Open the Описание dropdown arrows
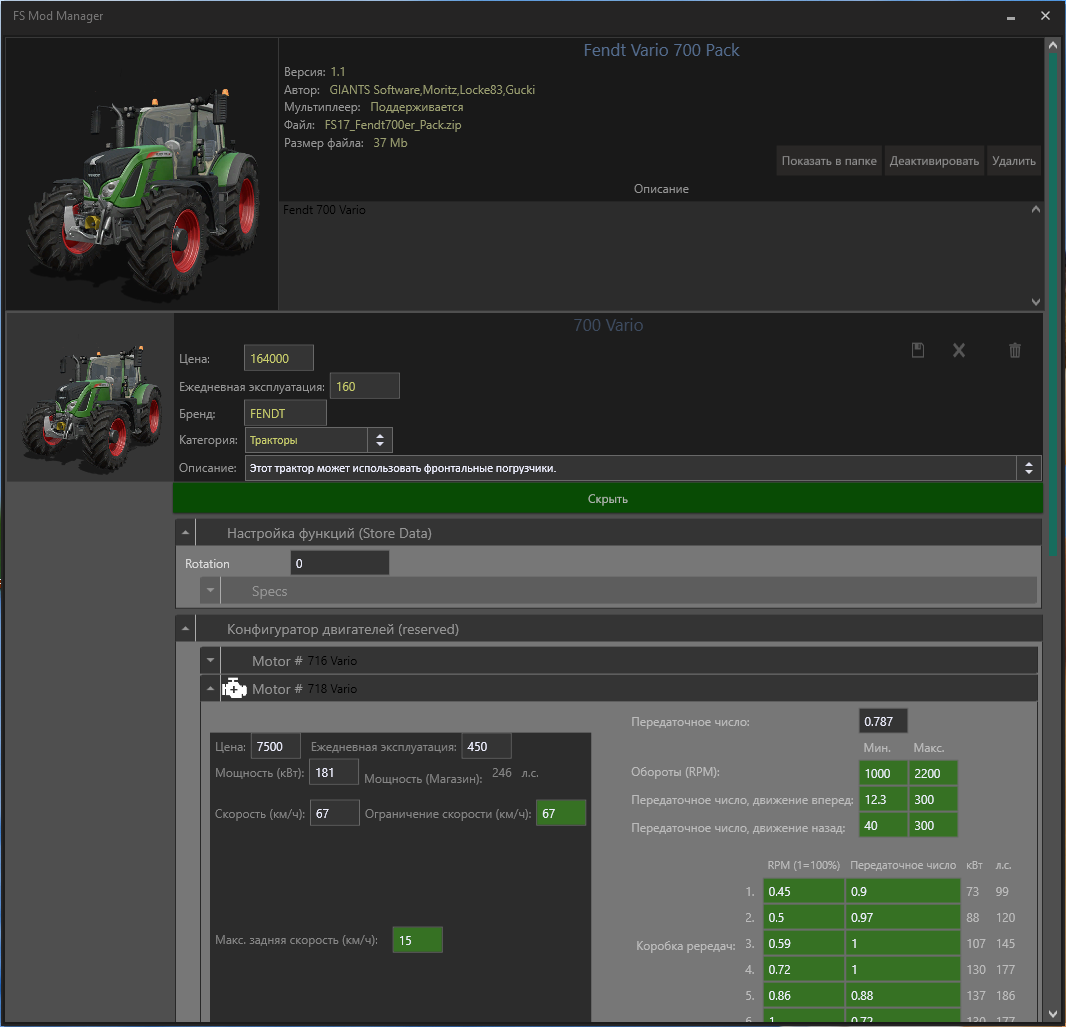 [x=1028, y=468]
